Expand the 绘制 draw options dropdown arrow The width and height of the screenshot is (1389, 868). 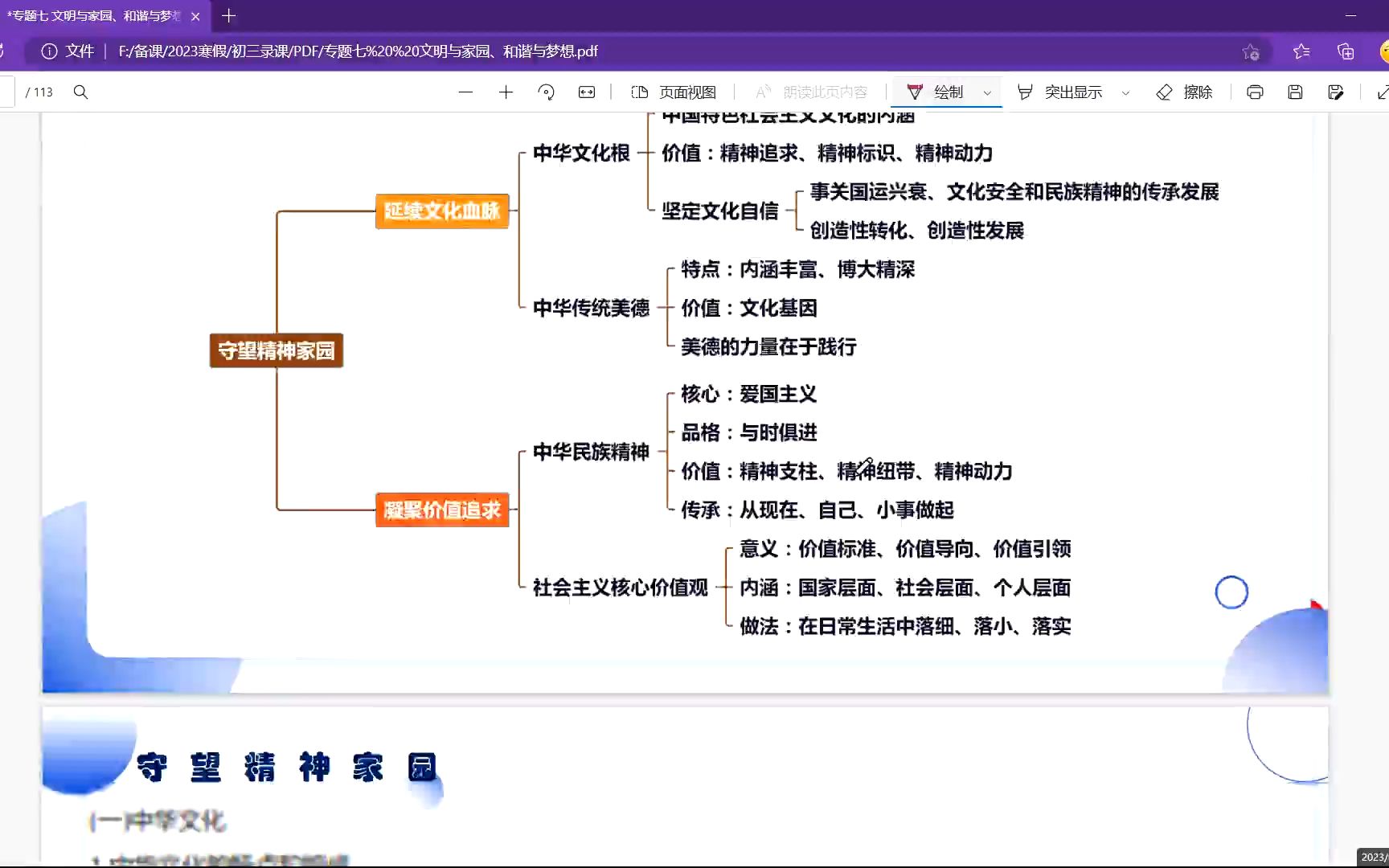tap(987, 93)
